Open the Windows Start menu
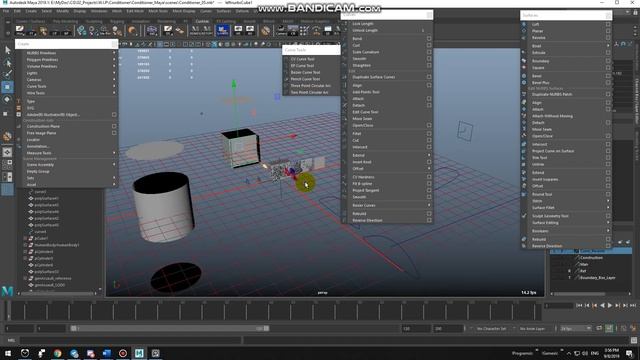The height and width of the screenshot is (360, 640). tap(8, 353)
